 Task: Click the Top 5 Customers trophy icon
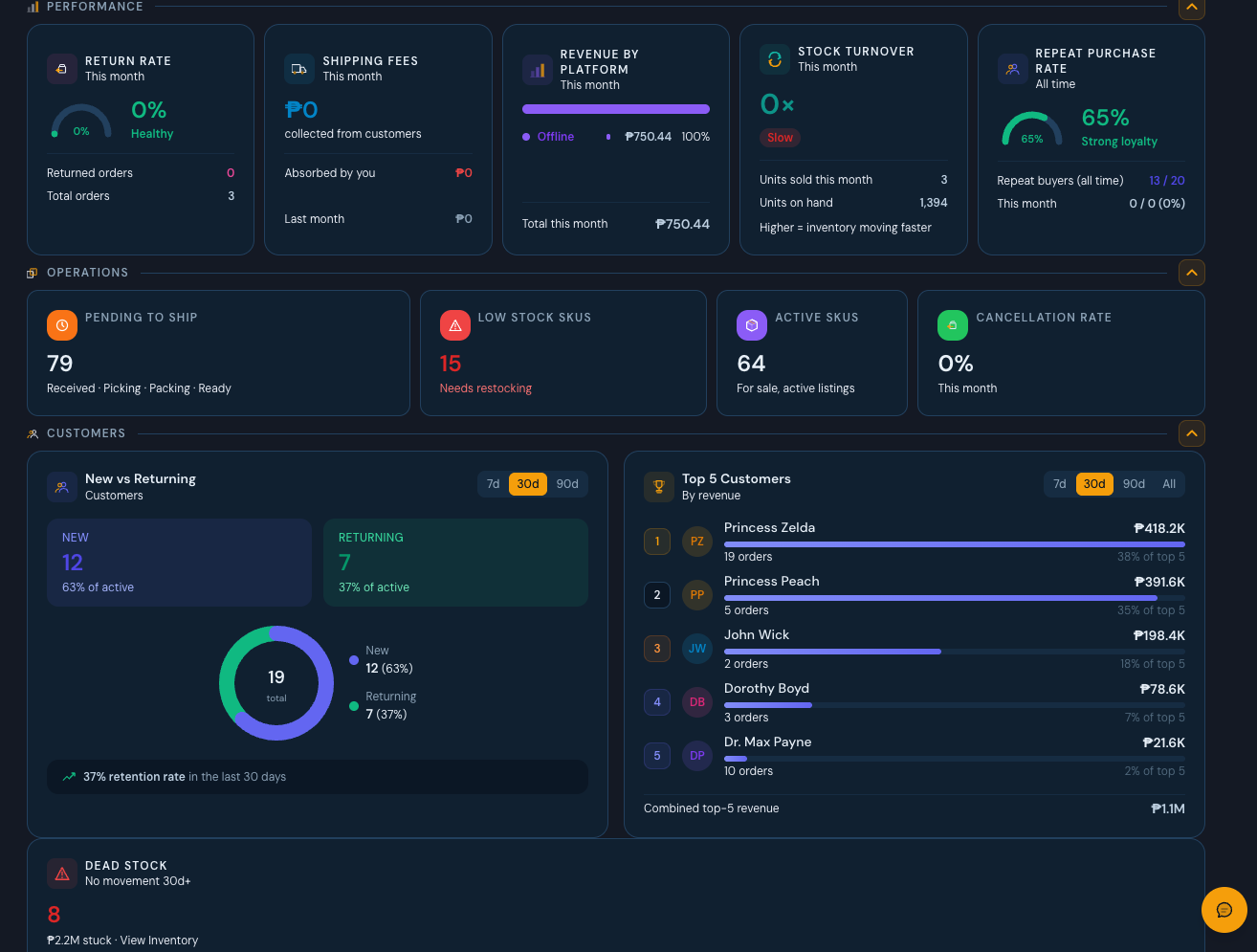[x=659, y=487]
